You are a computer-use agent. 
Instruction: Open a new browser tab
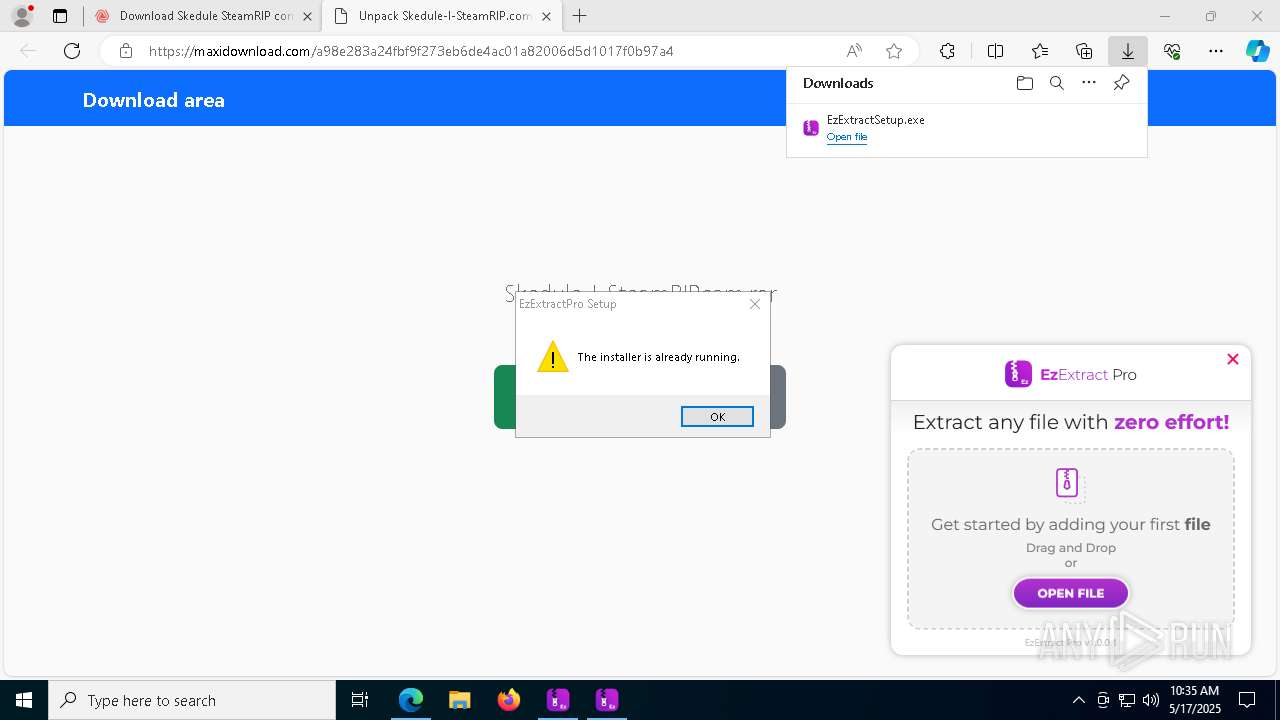(x=580, y=16)
